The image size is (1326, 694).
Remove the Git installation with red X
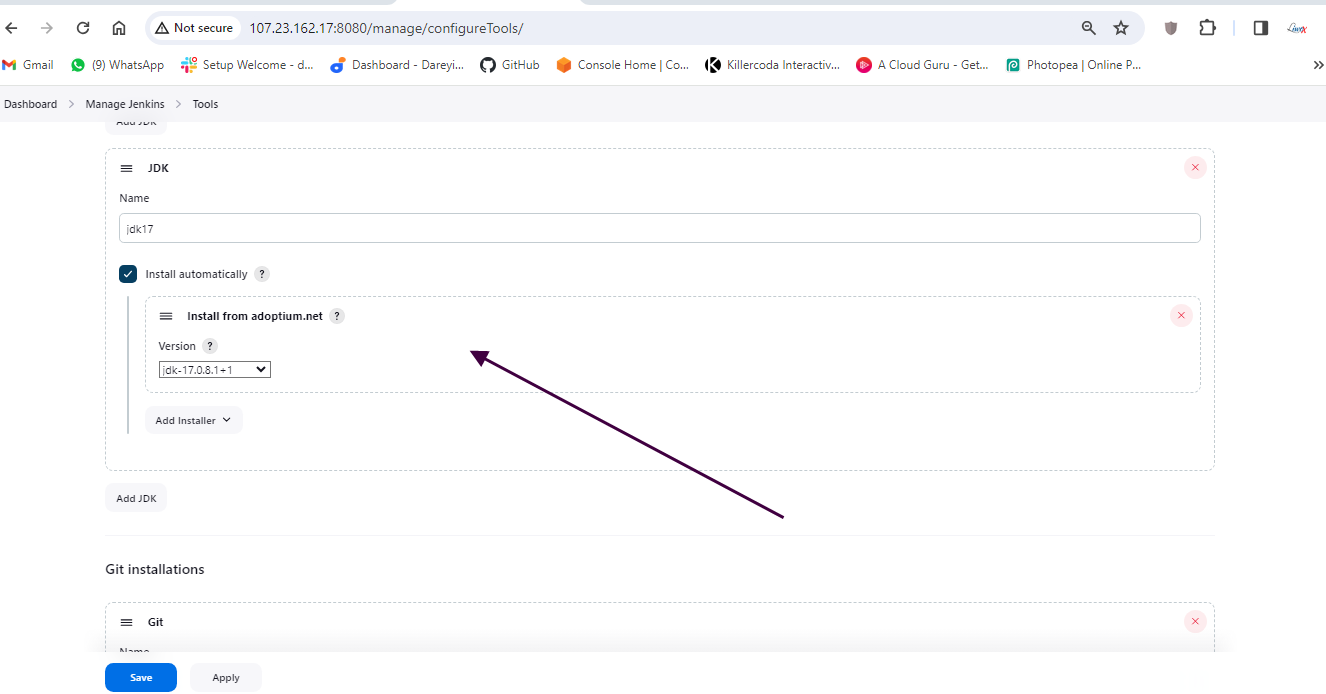point(1195,622)
